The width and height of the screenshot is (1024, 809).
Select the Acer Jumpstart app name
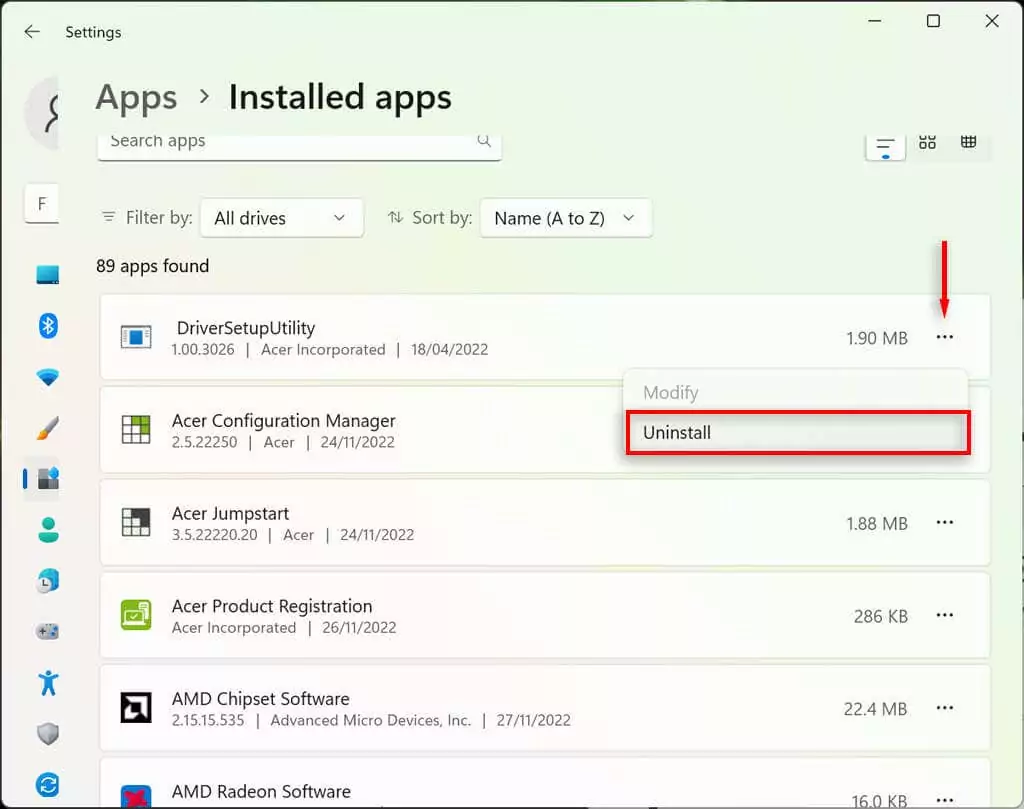tap(230, 514)
